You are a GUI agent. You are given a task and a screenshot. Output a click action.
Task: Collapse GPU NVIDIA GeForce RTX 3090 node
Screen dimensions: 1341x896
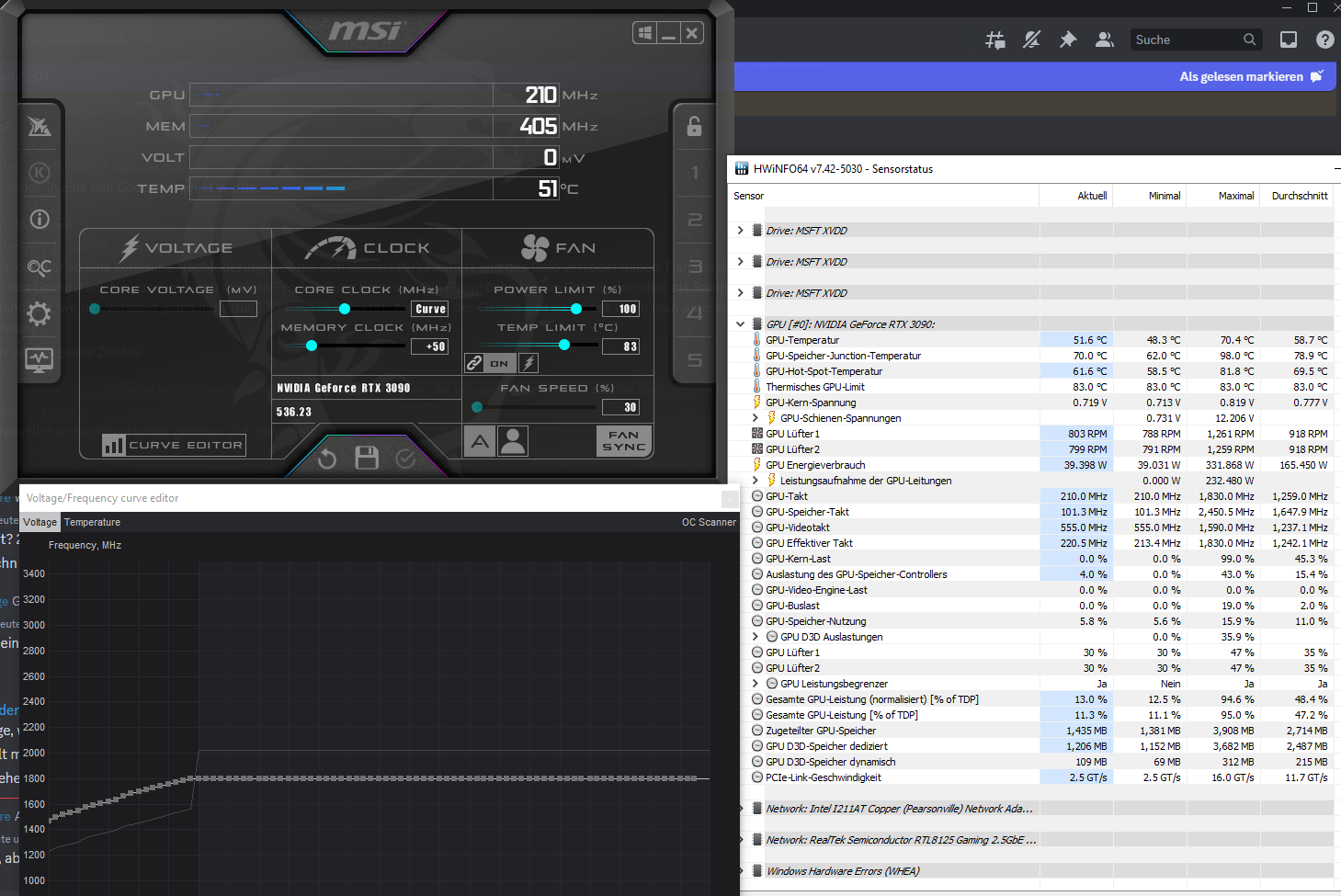[x=740, y=324]
